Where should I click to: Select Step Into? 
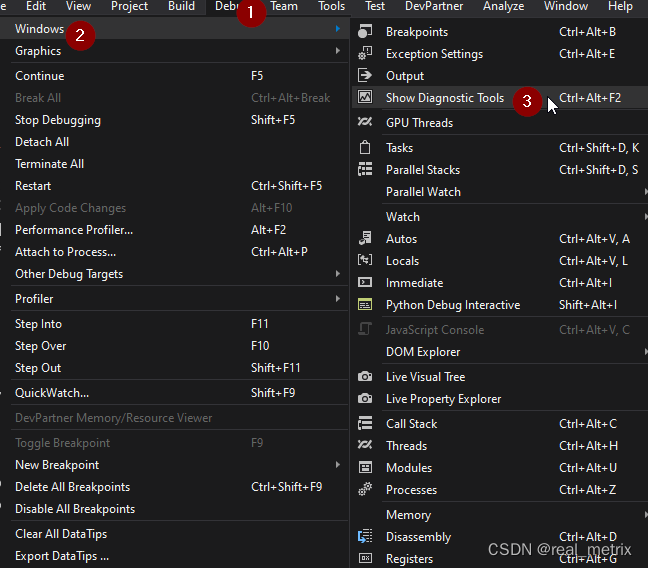coord(174,324)
